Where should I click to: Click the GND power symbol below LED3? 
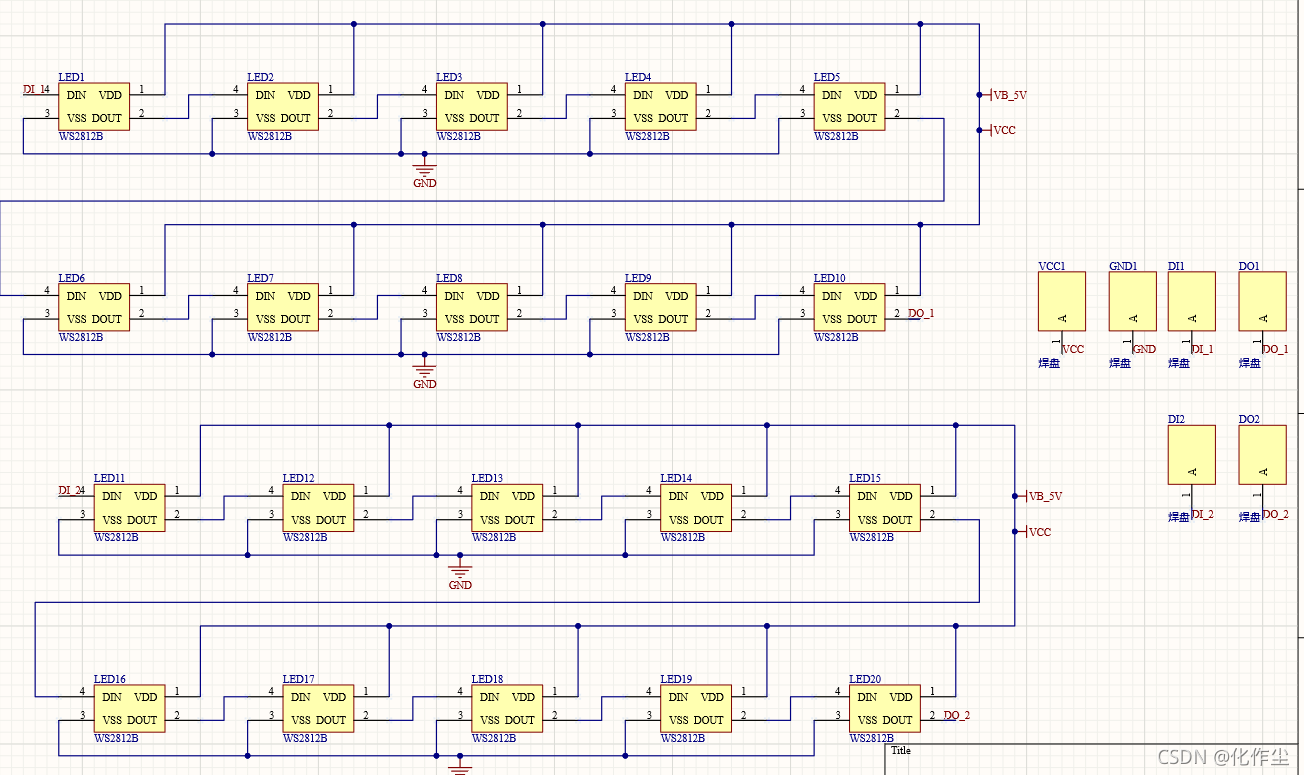[x=425, y=171]
